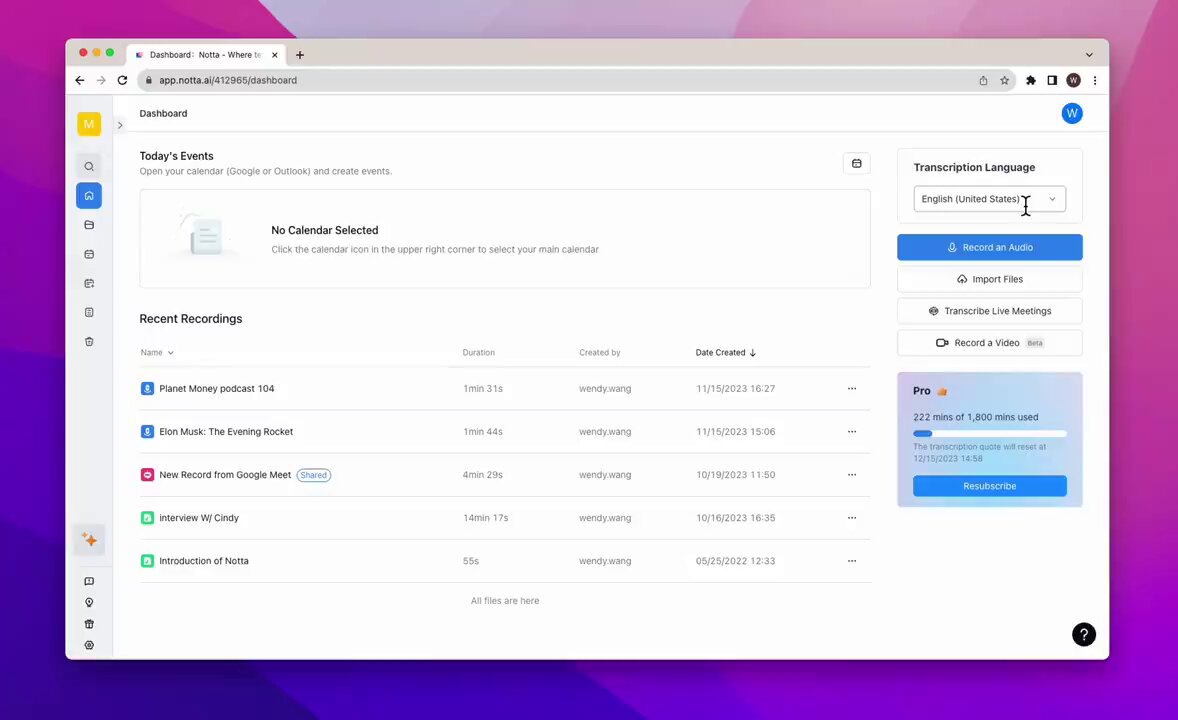Expand the sidebar with the chevron arrow
1178x720 pixels.
(x=119, y=126)
